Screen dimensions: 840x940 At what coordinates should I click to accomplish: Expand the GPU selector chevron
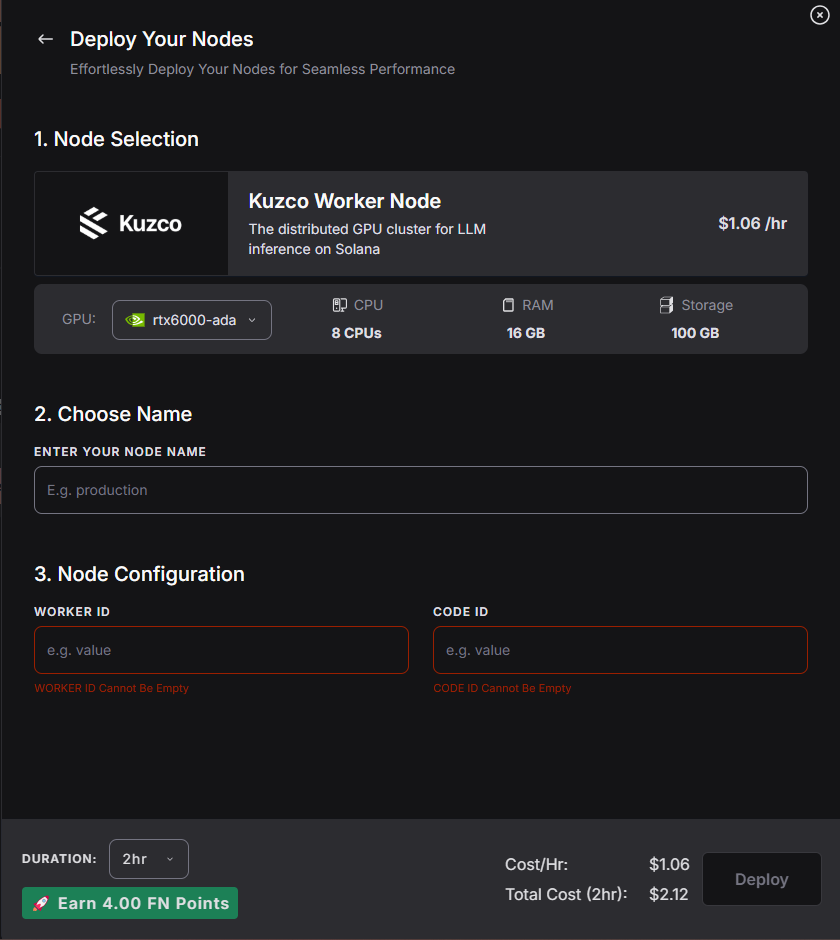(x=252, y=320)
